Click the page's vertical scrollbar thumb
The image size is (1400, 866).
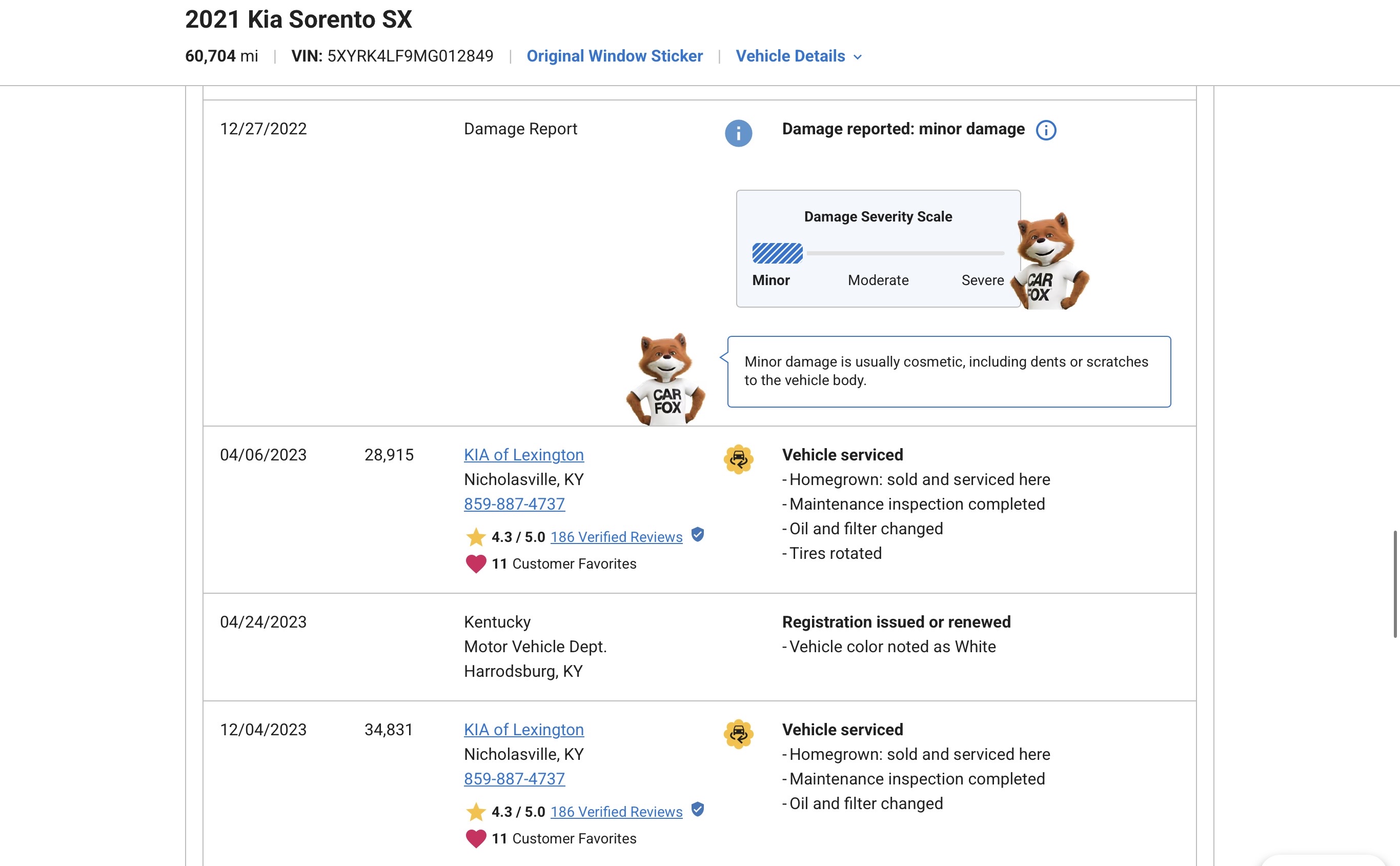click(x=1395, y=584)
